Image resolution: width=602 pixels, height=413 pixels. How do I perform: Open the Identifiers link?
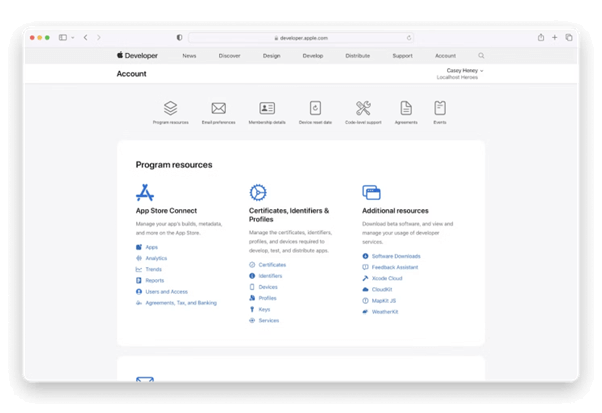pyautogui.click(x=270, y=276)
